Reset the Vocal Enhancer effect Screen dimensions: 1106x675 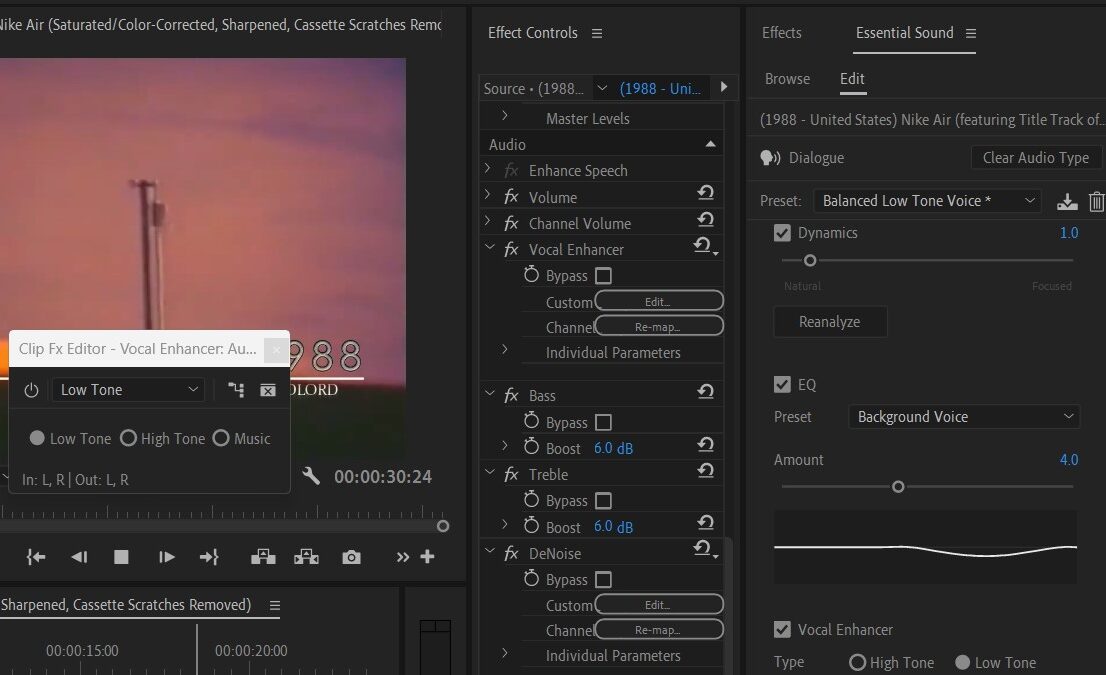703,245
